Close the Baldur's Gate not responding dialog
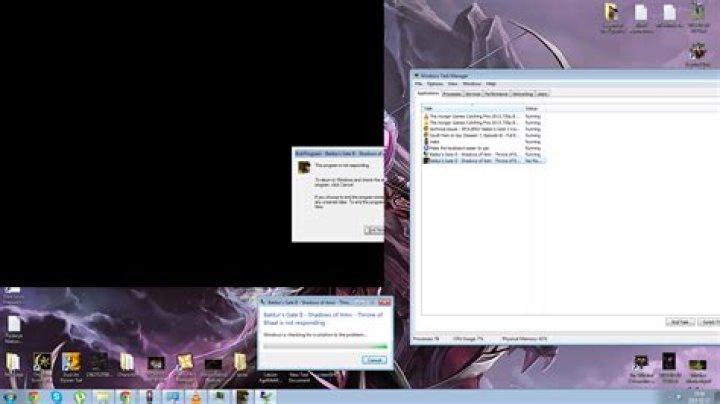This screenshot has width=720, height=404. click(384, 302)
